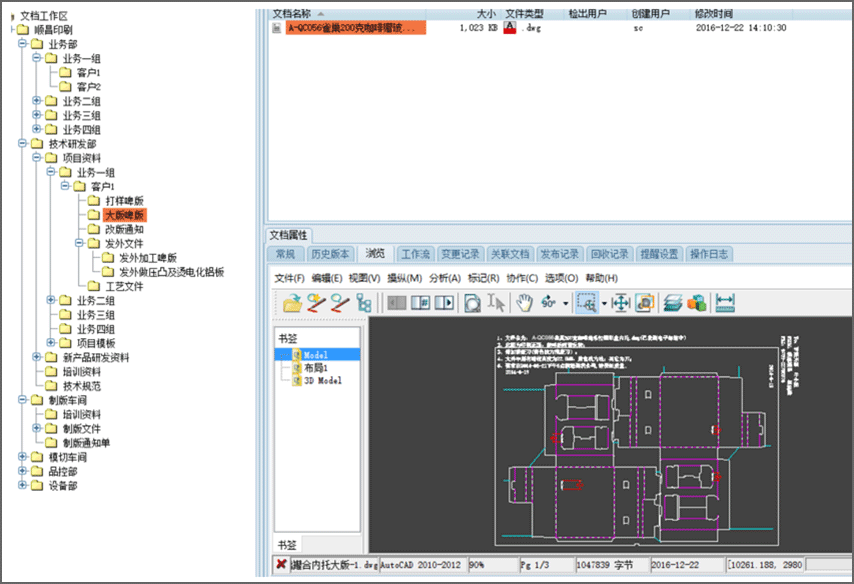
Task: Select the pan hand tool
Action: click(x=524, y=302)
